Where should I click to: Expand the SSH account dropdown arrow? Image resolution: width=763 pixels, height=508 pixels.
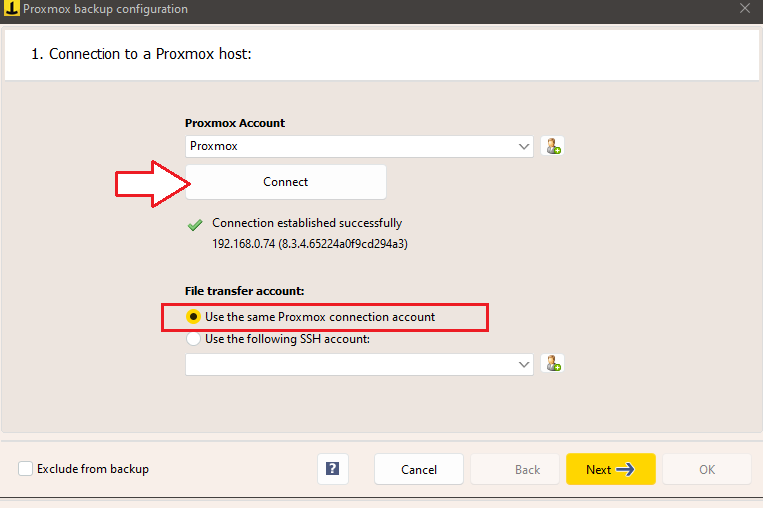click(x=524, y=365)
